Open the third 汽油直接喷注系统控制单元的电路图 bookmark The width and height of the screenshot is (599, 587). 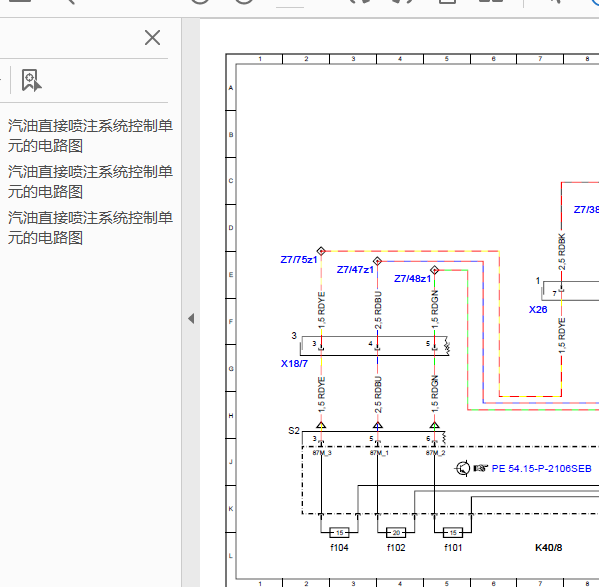pyautogui.click(x=90, y=228)
